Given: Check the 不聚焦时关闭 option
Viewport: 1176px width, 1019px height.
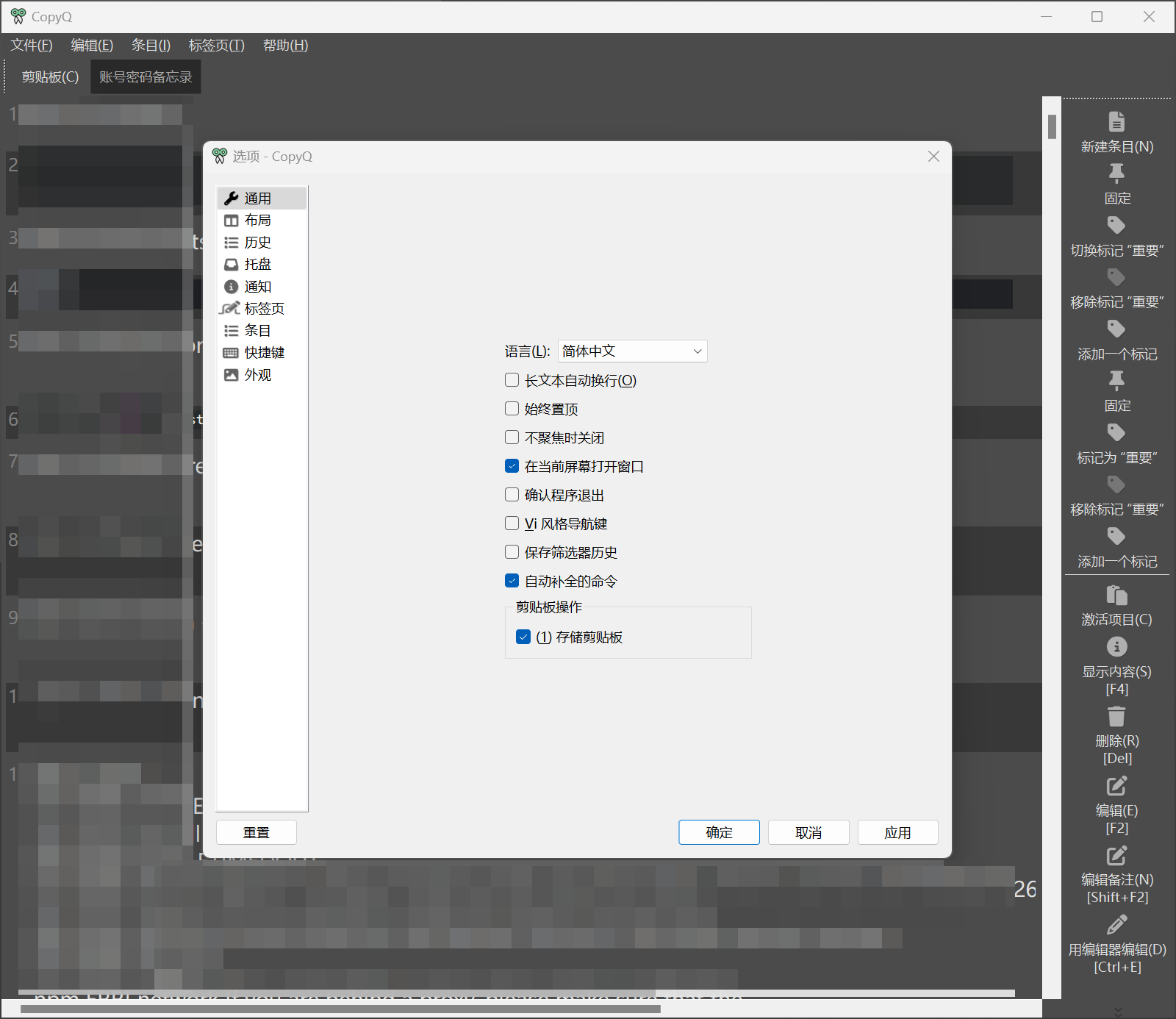Looking at the screenshot, I should click(512, 437).
